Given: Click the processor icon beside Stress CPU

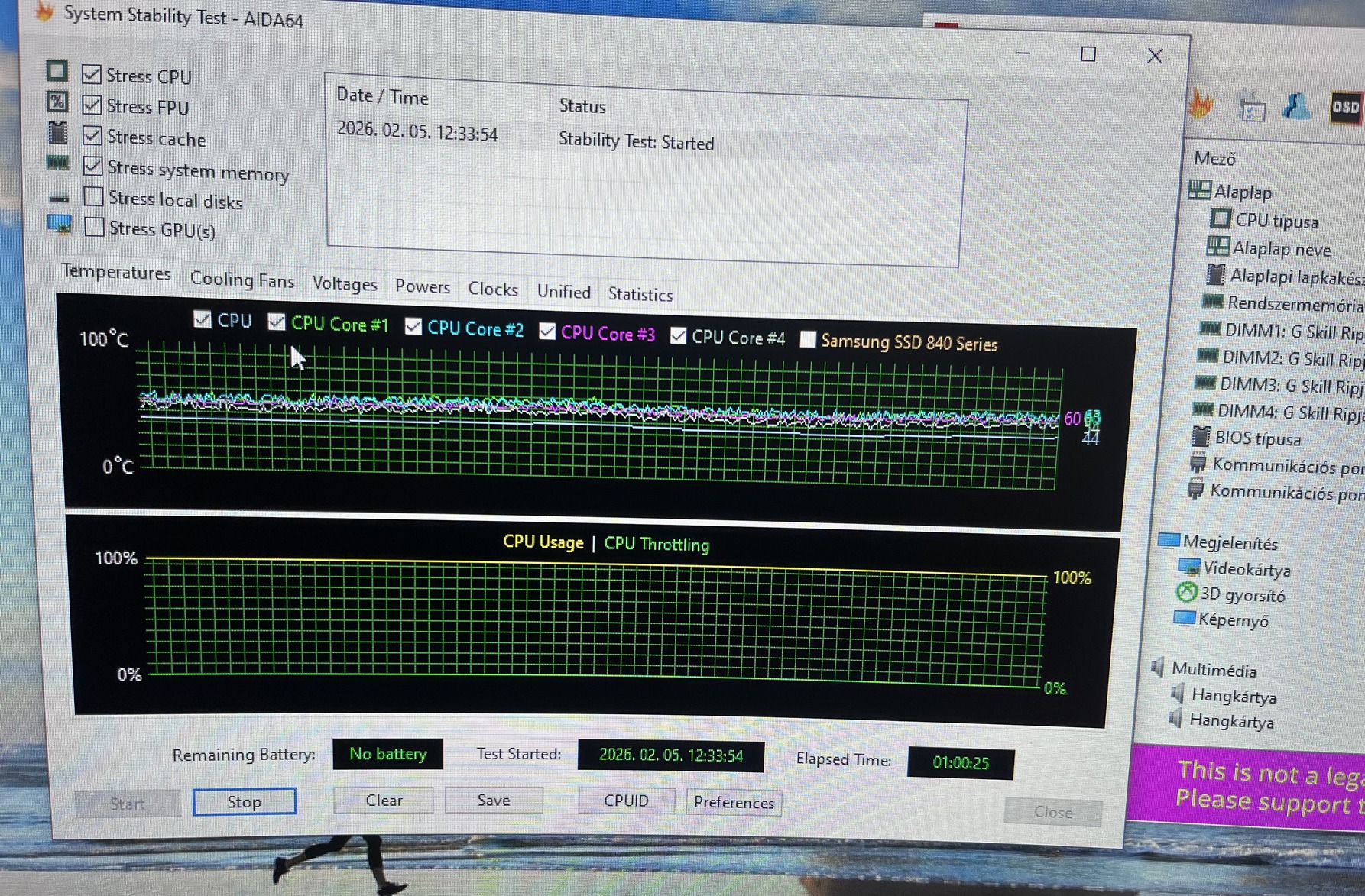Looking at the screenshot, I should point(57,71).
